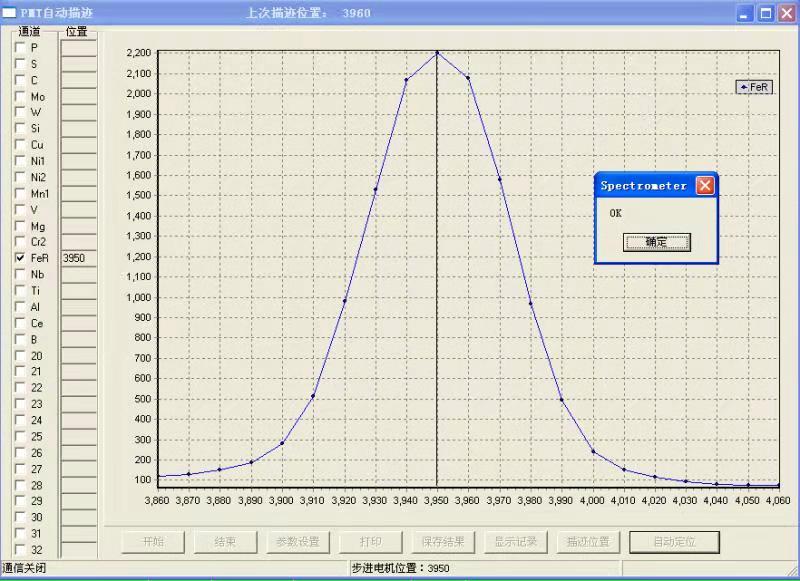Click the 保存结果 save results button
The height and width of the screenshot is (581, 800).
tap(443, 542)
